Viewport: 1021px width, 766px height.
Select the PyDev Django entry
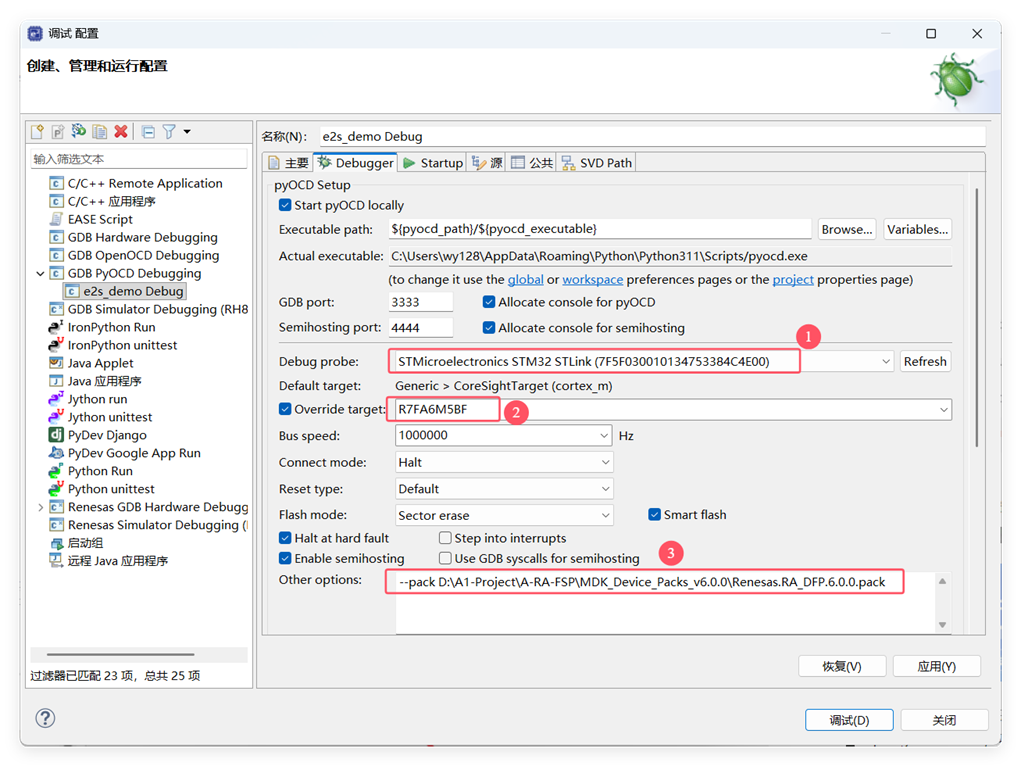click(107, 435)
